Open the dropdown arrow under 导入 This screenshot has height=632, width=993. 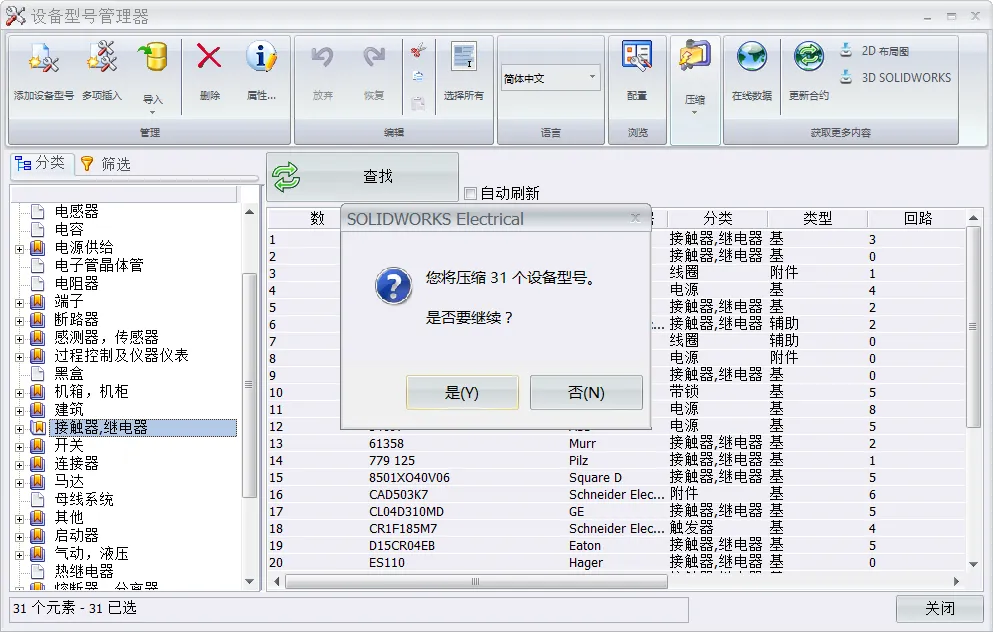click(x=153, y=113)
